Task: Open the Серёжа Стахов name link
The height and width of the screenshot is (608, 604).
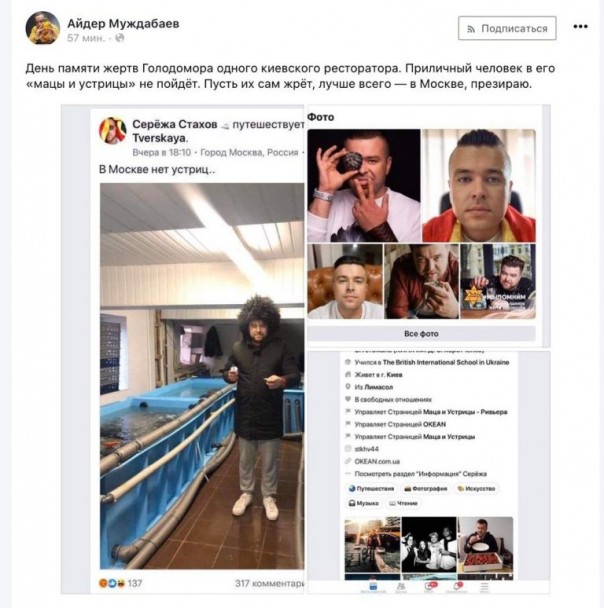Action: 175,124
